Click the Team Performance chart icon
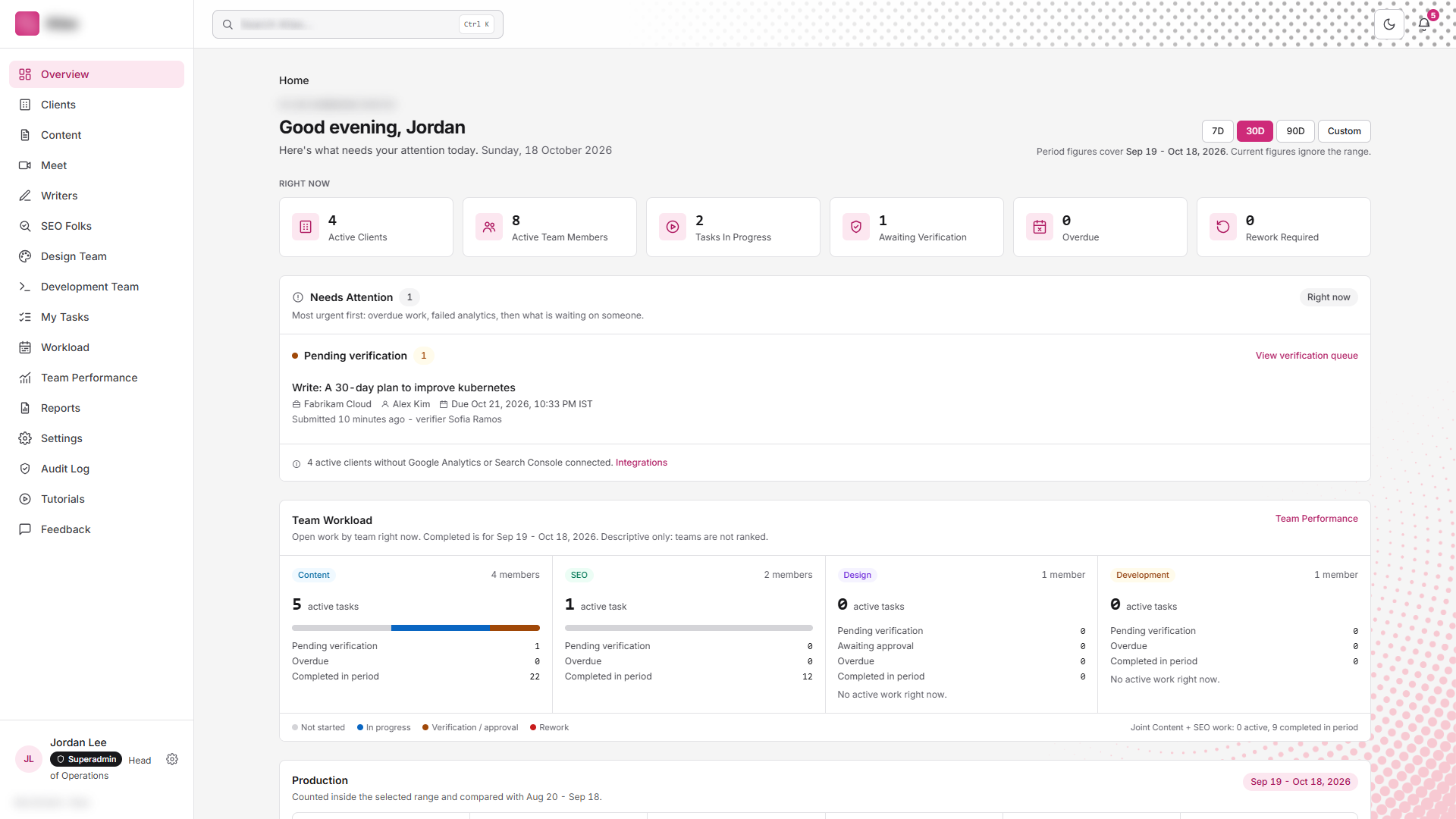 click(x=25, y=378)
